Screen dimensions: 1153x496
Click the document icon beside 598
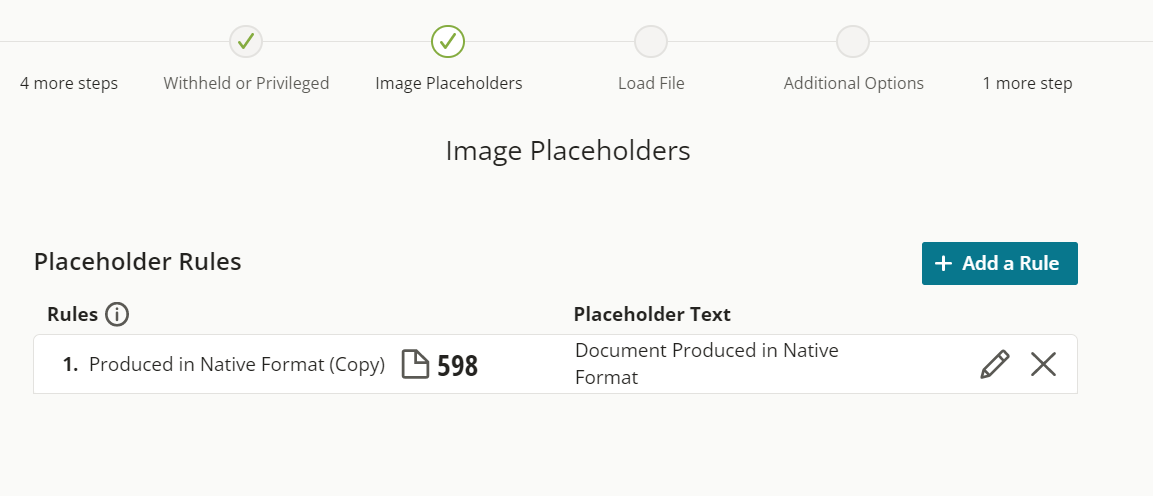(x=415, y=364)
